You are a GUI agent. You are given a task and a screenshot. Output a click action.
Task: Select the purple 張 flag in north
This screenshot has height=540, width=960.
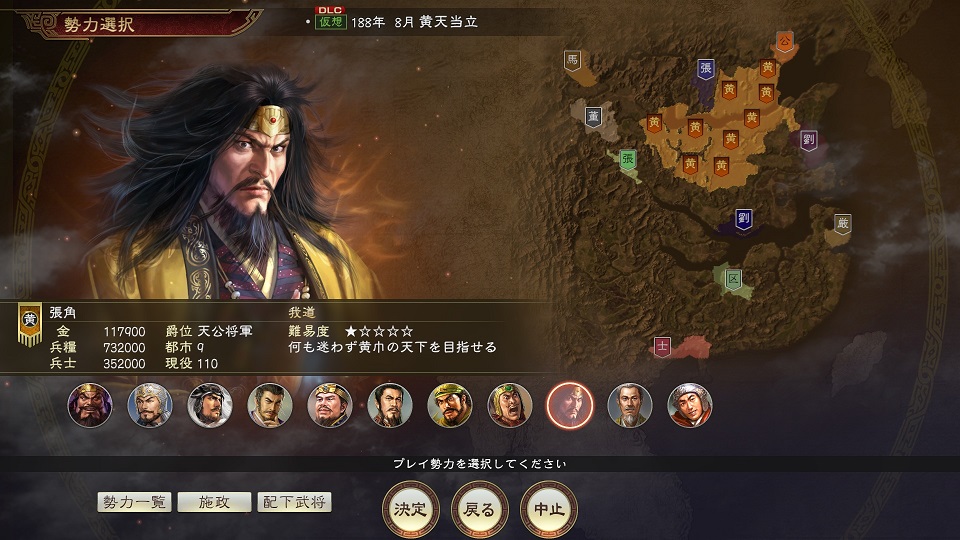coord(705,69)
